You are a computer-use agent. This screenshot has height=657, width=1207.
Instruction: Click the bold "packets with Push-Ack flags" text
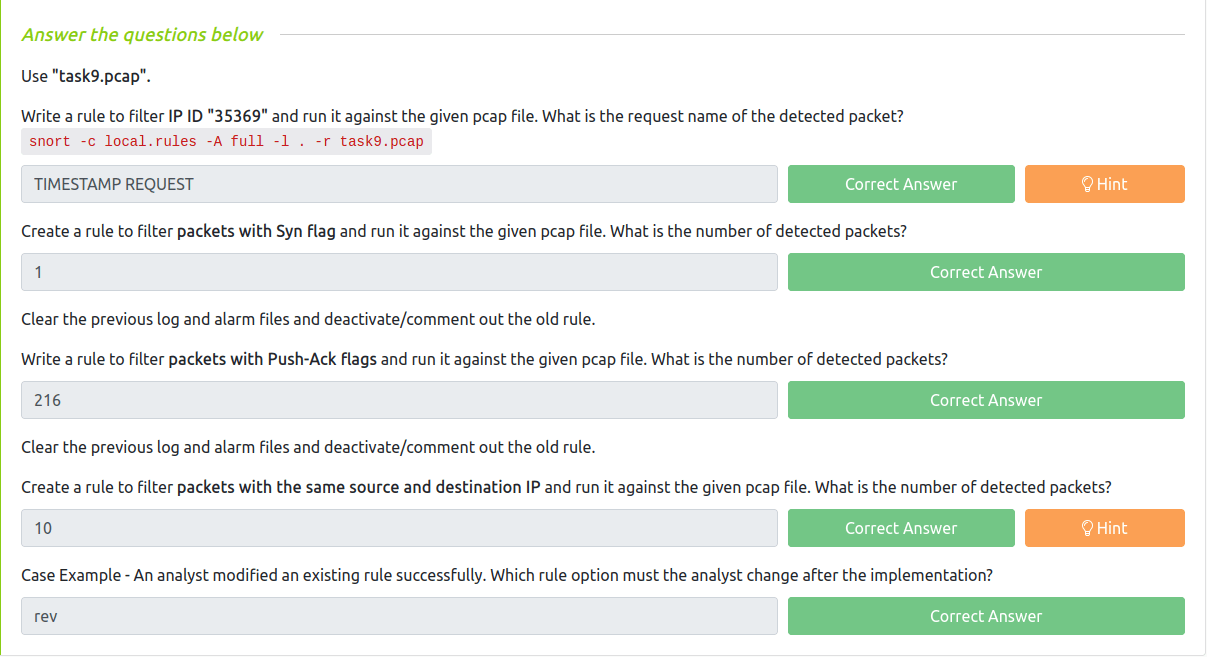[272, 359]
